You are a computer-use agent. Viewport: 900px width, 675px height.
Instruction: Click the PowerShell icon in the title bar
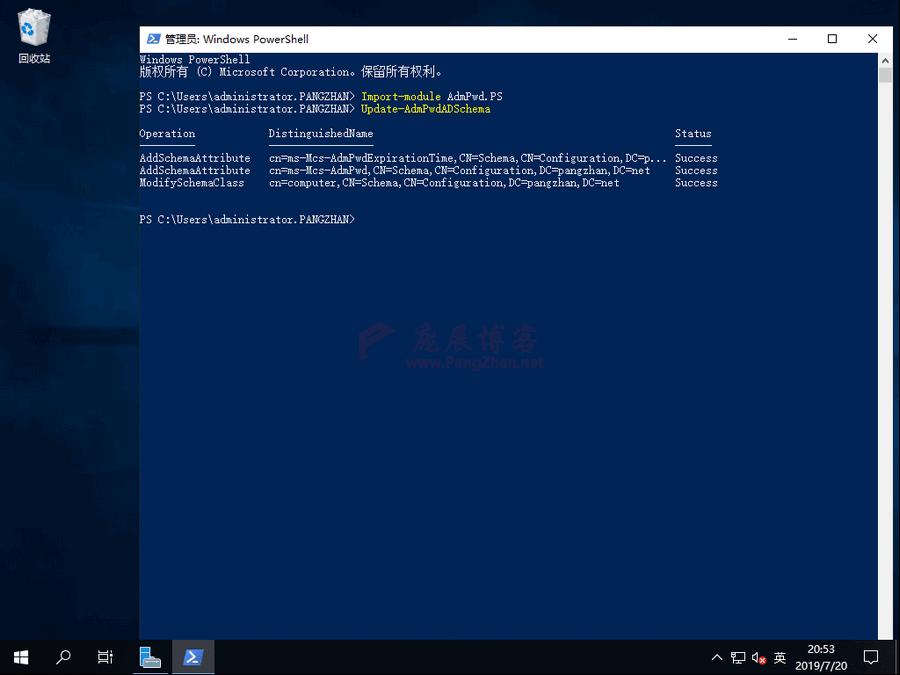tap(153, 39)
